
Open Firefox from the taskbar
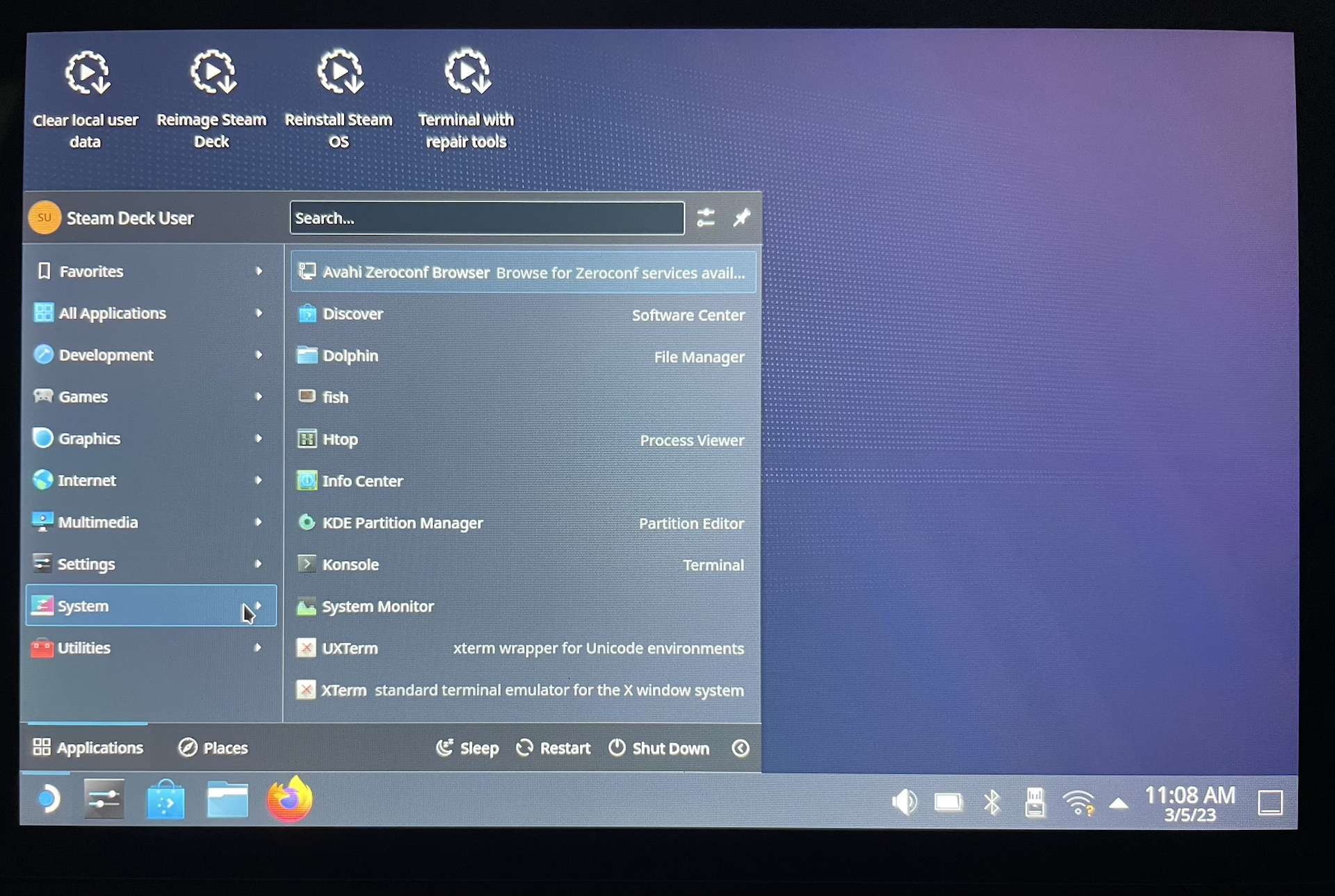289,801
